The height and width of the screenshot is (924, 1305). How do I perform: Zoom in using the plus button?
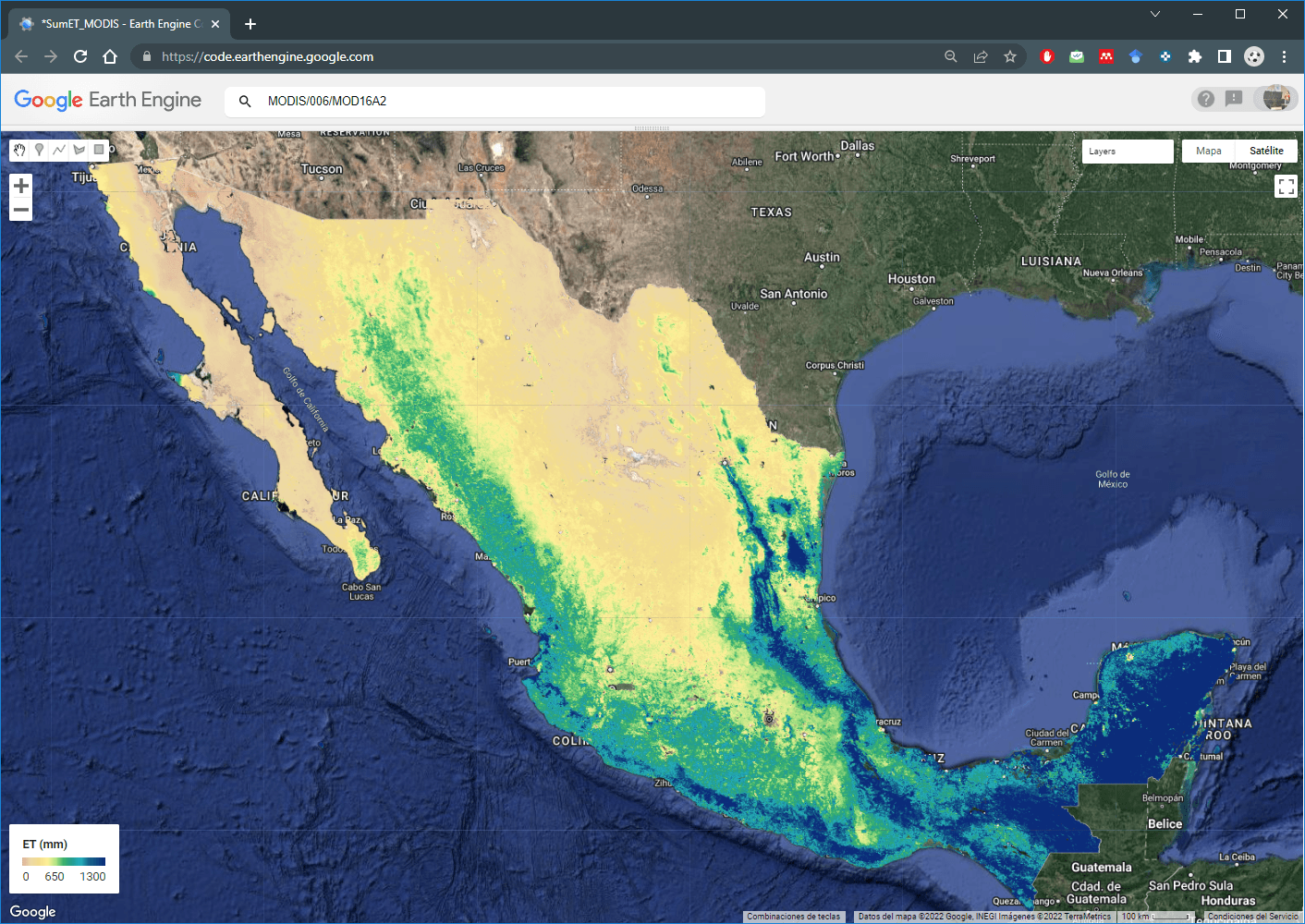point(20,185)
